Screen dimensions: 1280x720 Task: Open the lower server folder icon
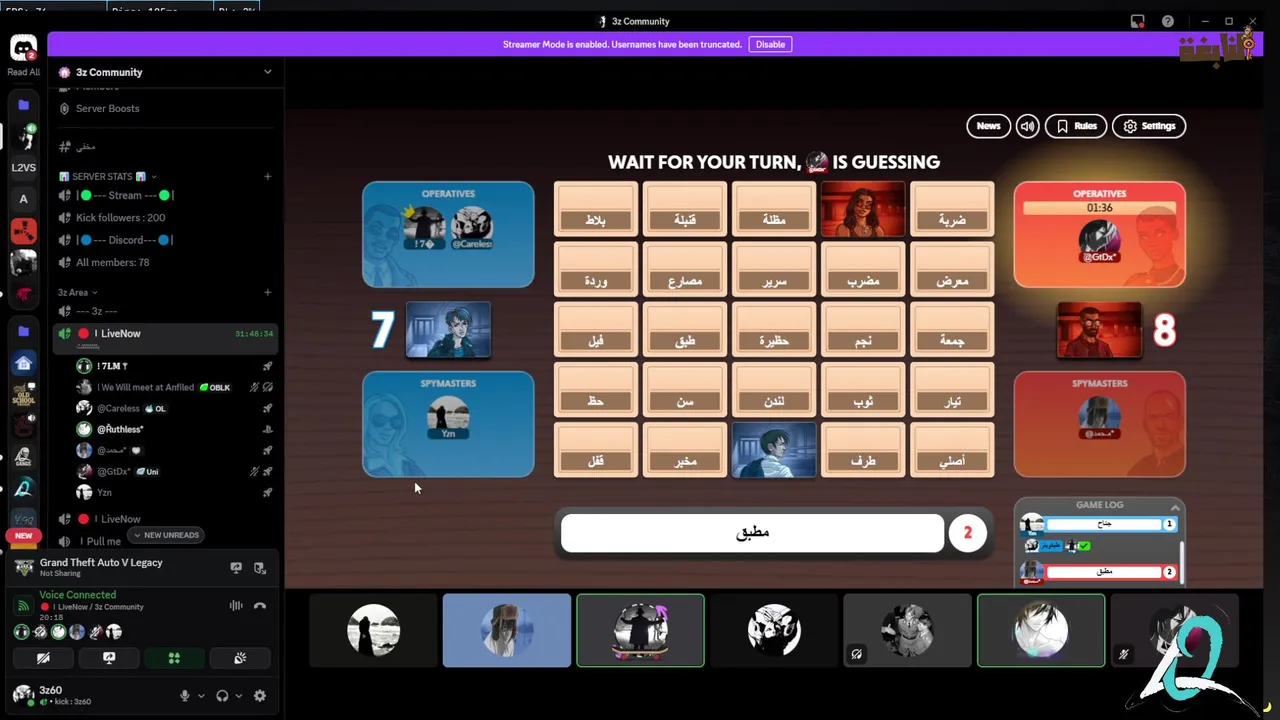pos(23,331)
